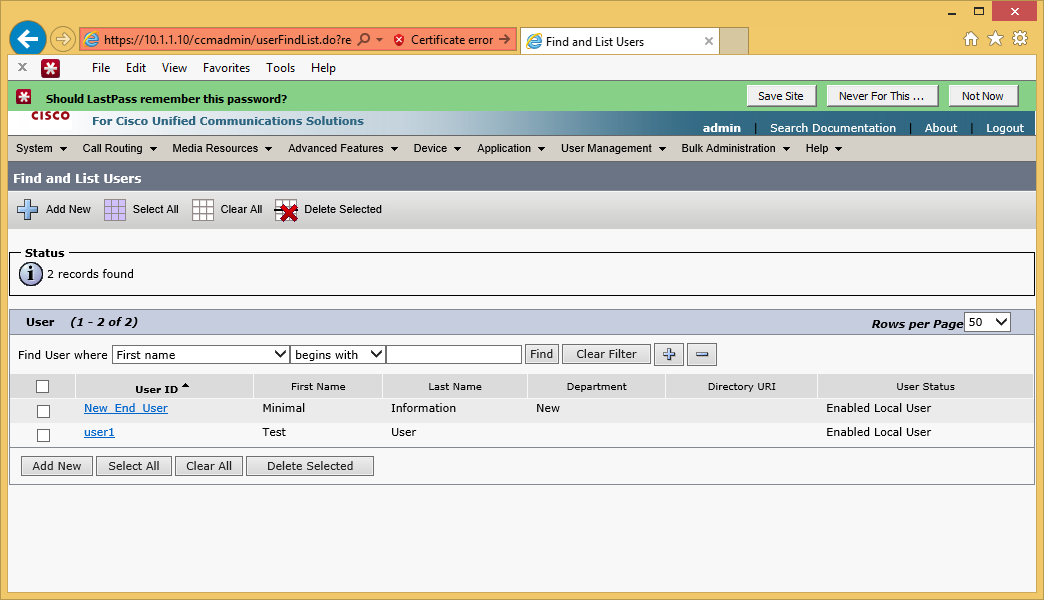Click inside the user search text field
Viewport: 1044px width, 600px height.
454,354
